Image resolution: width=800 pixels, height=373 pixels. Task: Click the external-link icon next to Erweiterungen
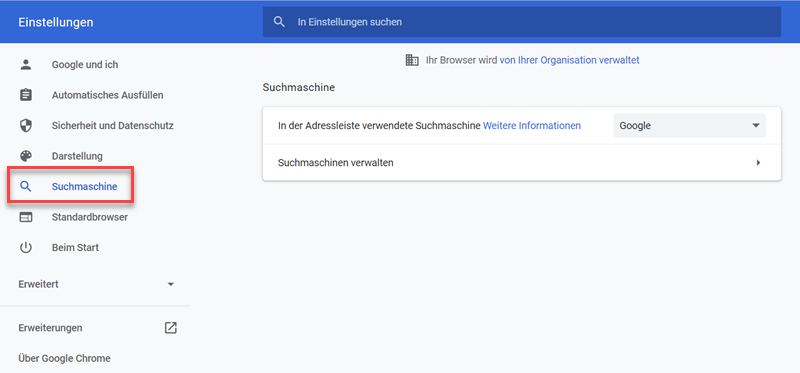tap(170, 328)
